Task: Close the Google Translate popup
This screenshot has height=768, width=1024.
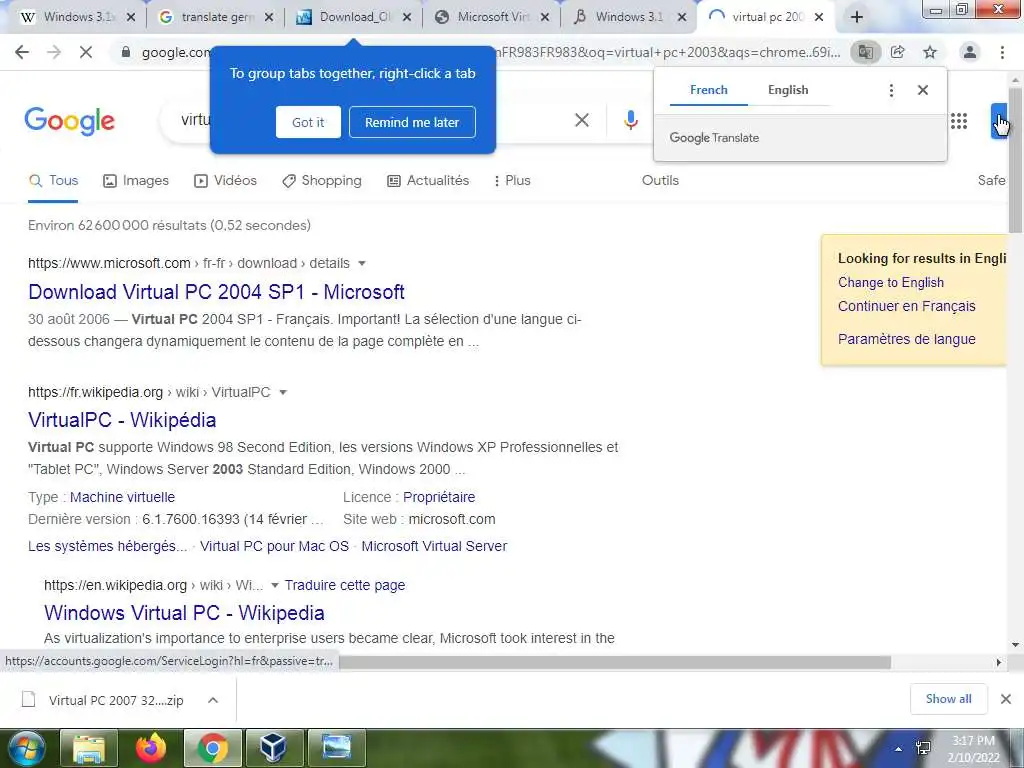Action: pos(923,90)
